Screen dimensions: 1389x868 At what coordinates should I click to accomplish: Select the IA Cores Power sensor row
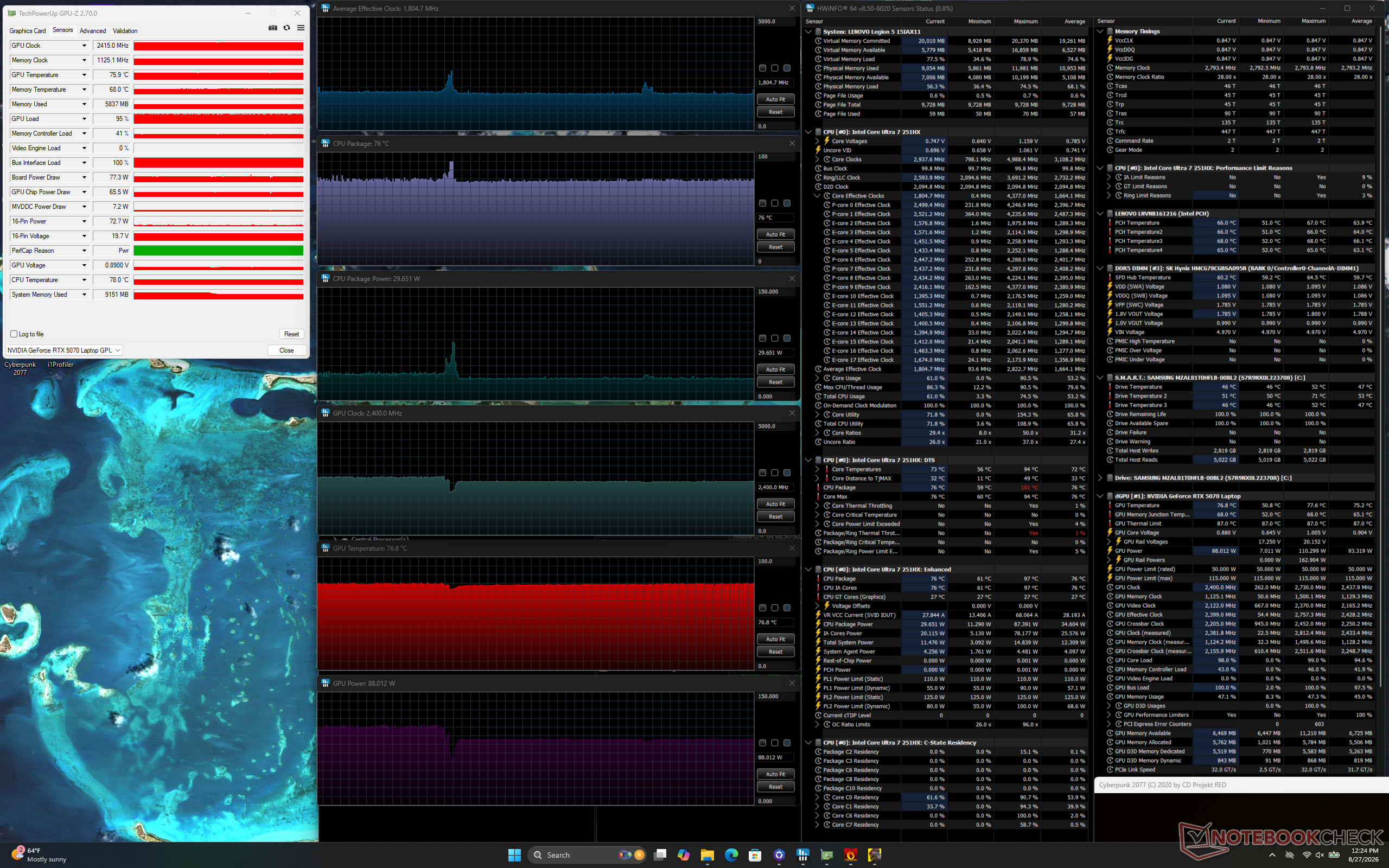pos(951,633)
